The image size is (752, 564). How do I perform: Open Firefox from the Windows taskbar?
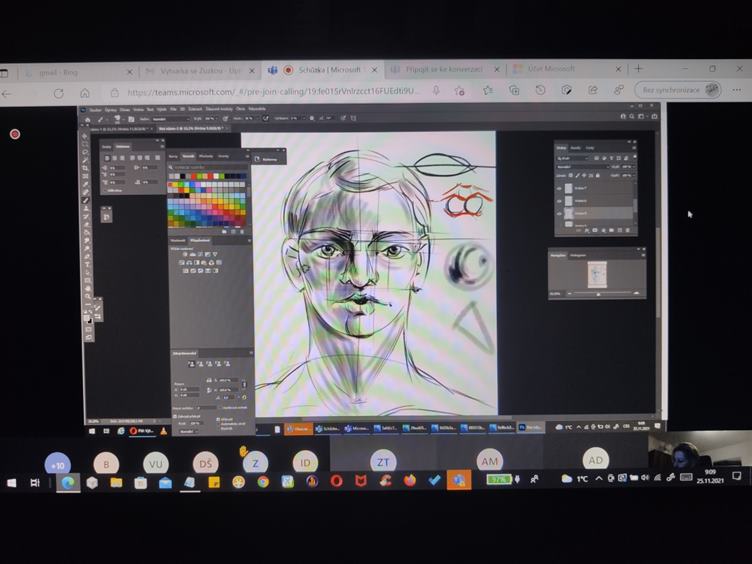[410, 481]
